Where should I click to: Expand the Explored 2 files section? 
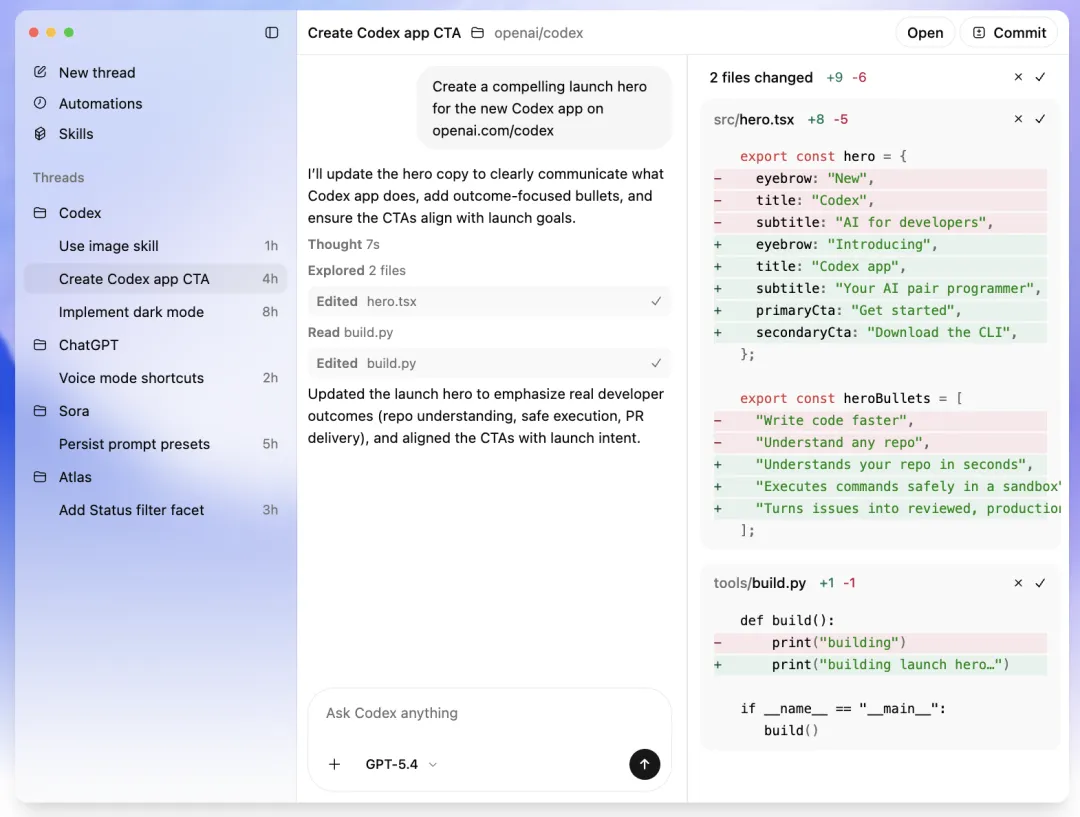tap(356, 271)
